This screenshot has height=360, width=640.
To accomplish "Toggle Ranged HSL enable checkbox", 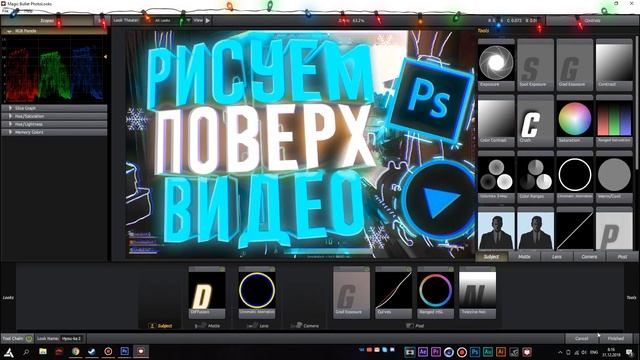I will point(450,269).
